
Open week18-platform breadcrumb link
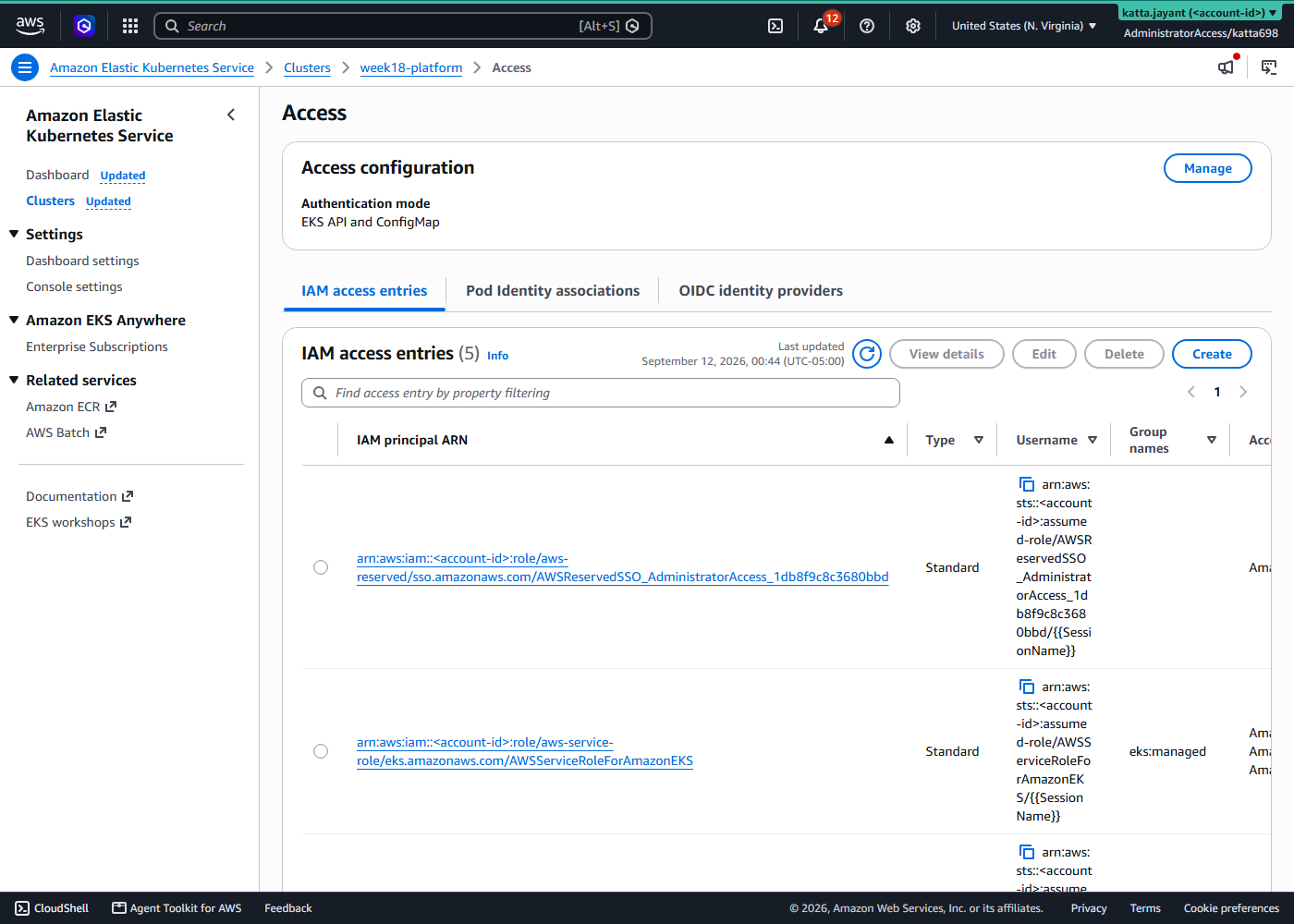point(411,67)
